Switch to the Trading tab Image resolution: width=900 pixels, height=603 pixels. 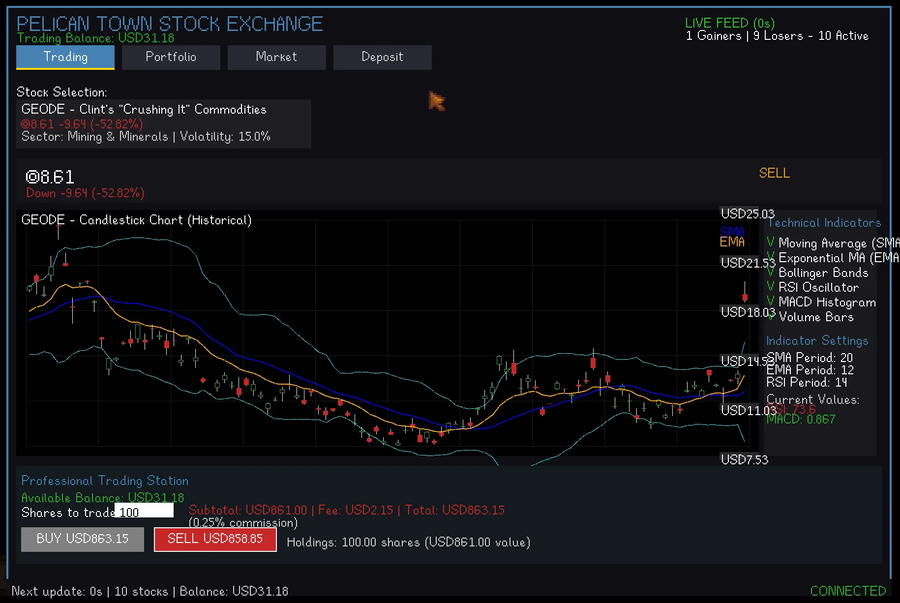pyautogui.click(x=65, y=57)
